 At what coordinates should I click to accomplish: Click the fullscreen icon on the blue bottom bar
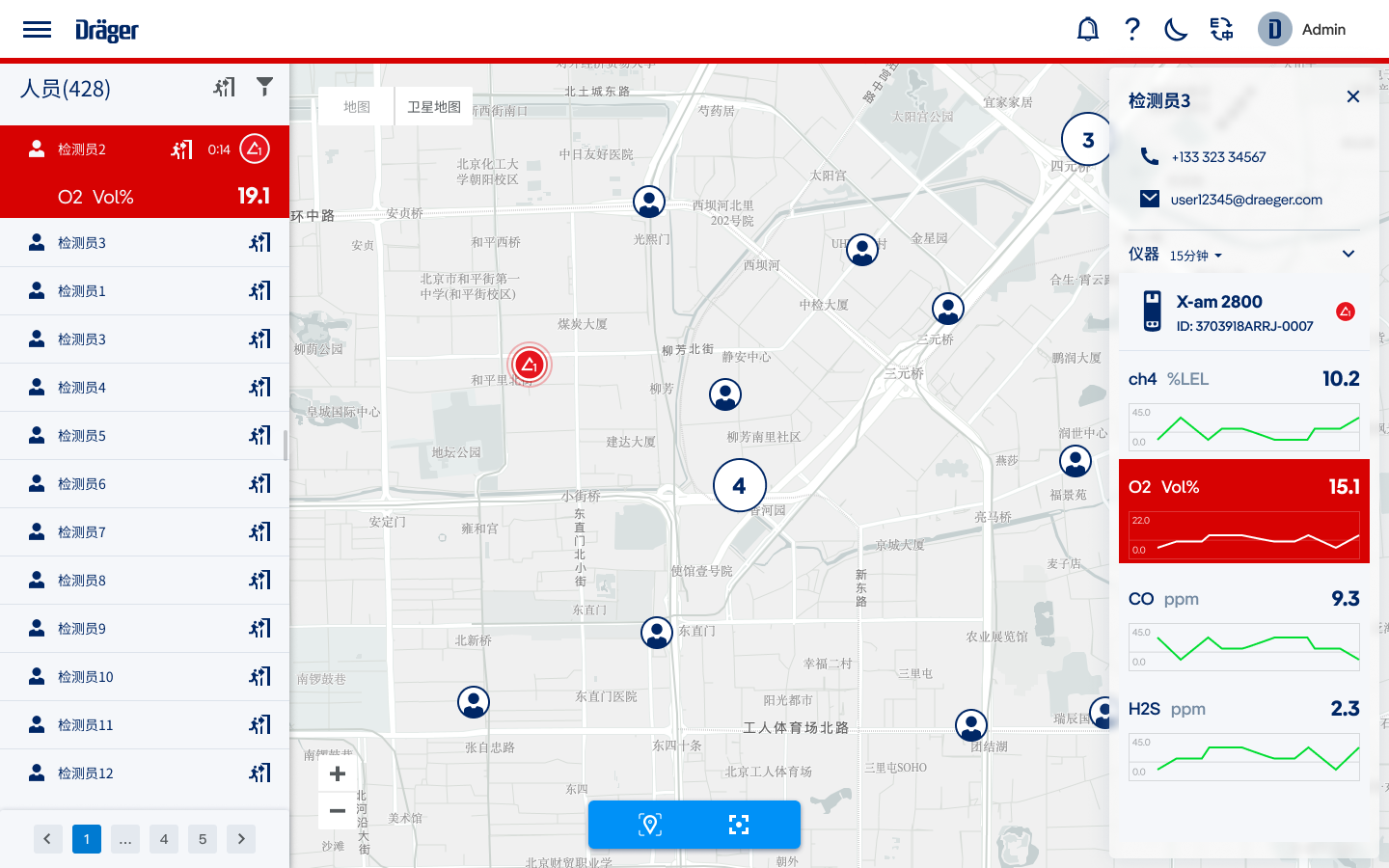(x=738, y=825)
